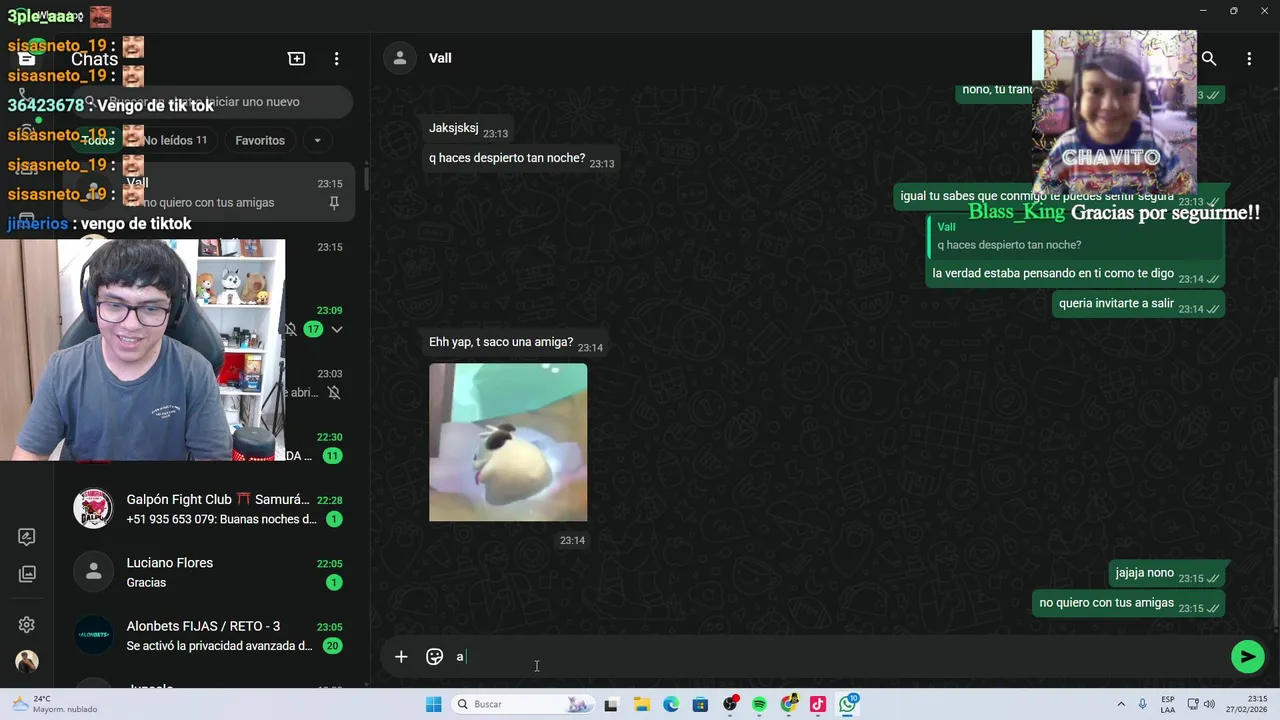Expand the chat filter dropdown arrow beside Favoritos
Viewport: 1280px width, 720px height.
point(317,141)
